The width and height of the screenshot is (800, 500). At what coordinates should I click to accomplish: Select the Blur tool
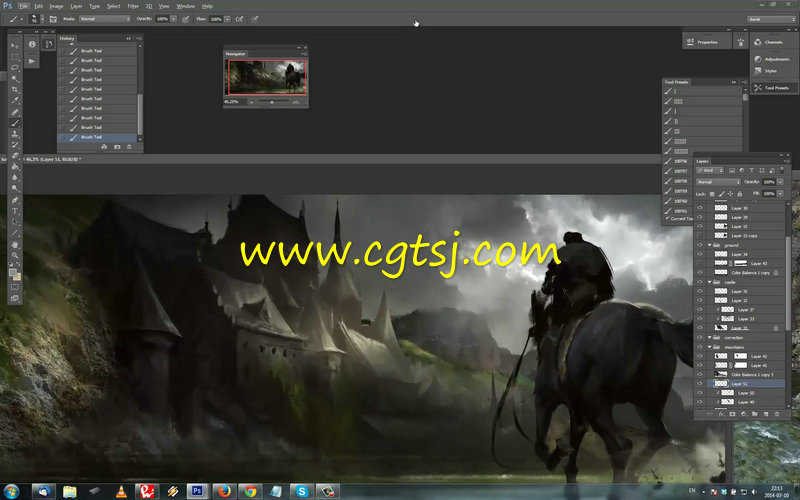point(15,178)
